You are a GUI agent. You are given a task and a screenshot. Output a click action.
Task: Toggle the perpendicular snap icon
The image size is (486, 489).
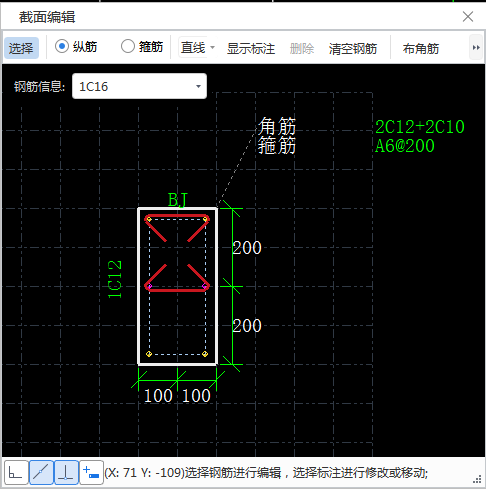click(66, 472)
